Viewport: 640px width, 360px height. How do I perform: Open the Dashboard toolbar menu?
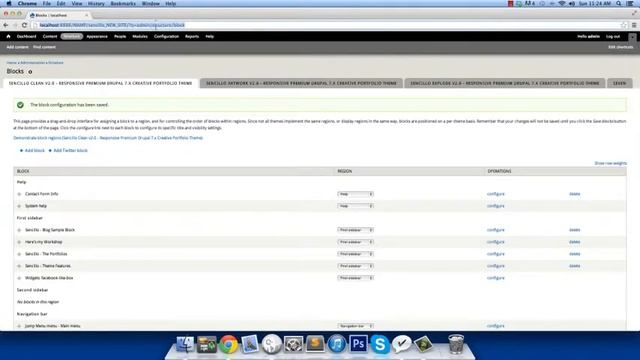coord(27,36)
